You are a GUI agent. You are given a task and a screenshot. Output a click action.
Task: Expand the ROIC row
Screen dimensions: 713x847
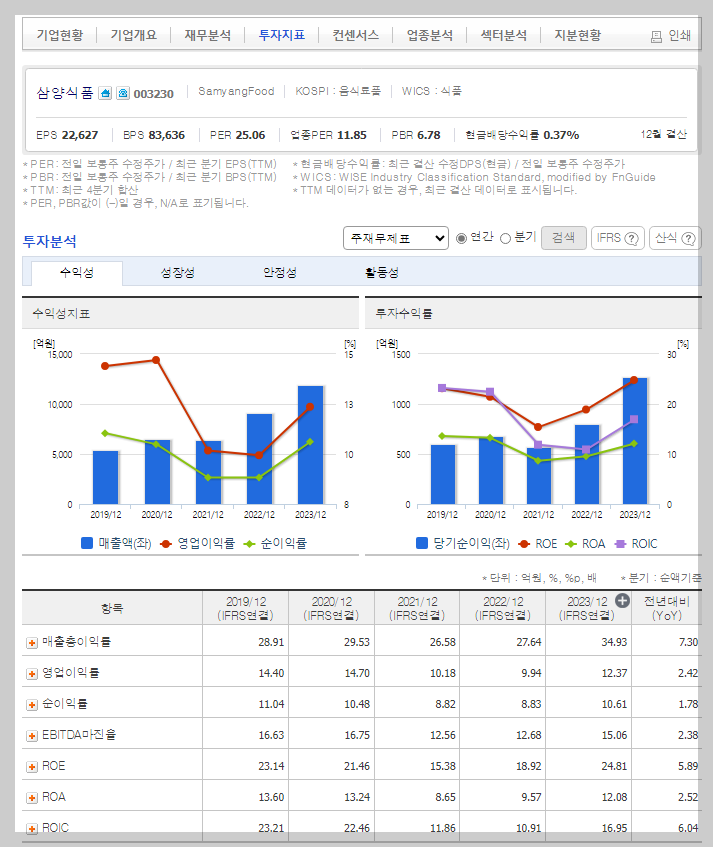point(32,829)
